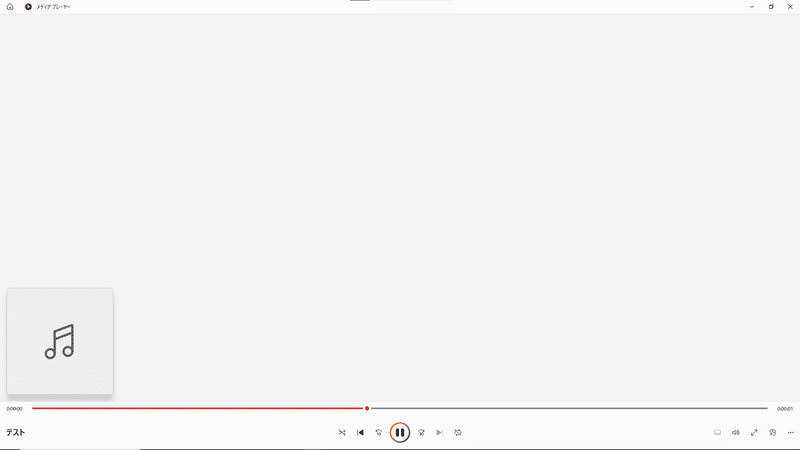Go to the previous track

[360, 433]
